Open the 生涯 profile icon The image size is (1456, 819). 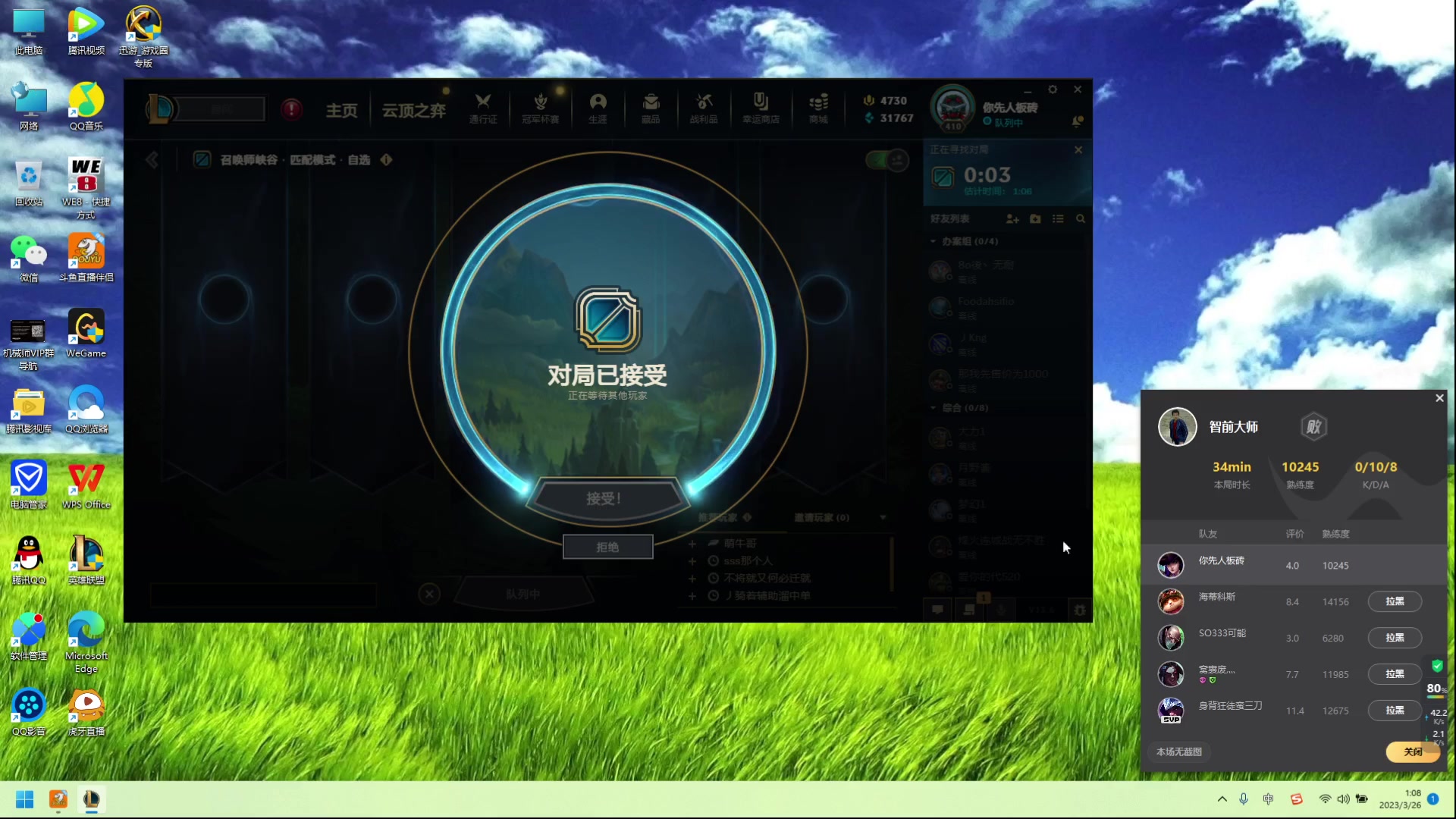(598, 108)
